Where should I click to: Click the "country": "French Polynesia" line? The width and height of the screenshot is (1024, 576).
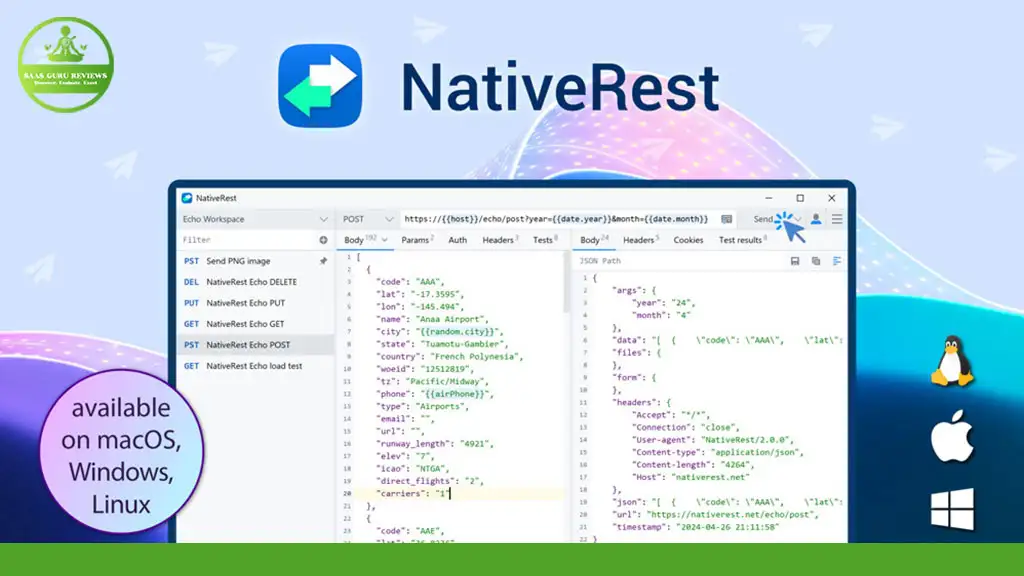449,356
